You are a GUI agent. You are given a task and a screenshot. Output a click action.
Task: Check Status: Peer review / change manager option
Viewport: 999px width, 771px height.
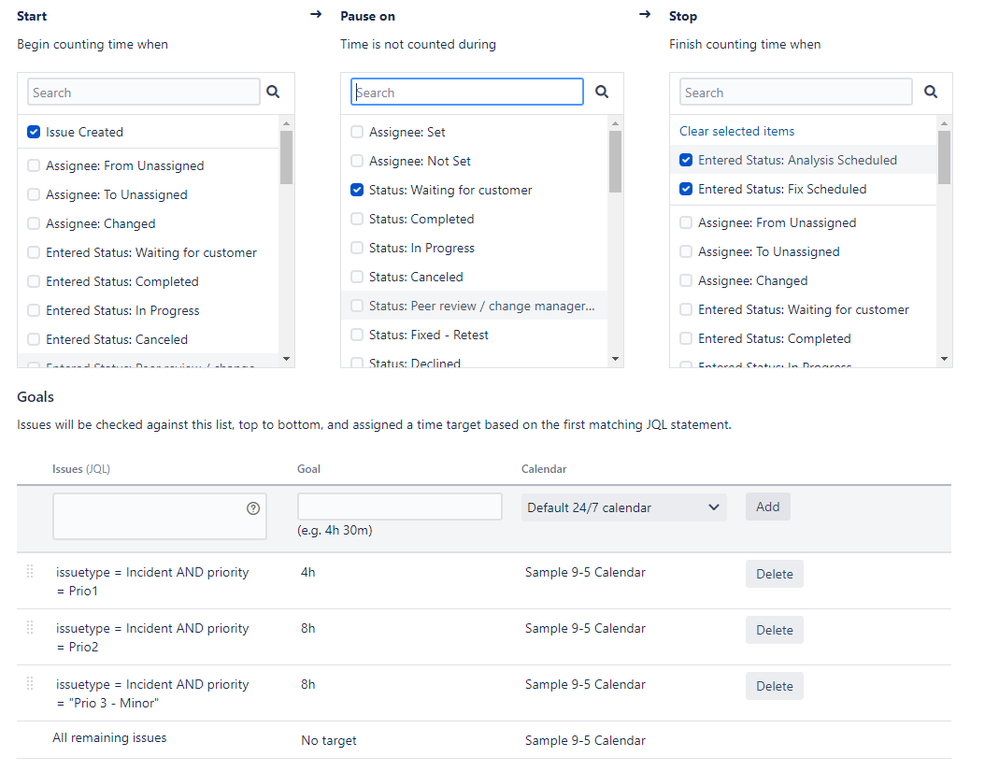tap(357, 306)
